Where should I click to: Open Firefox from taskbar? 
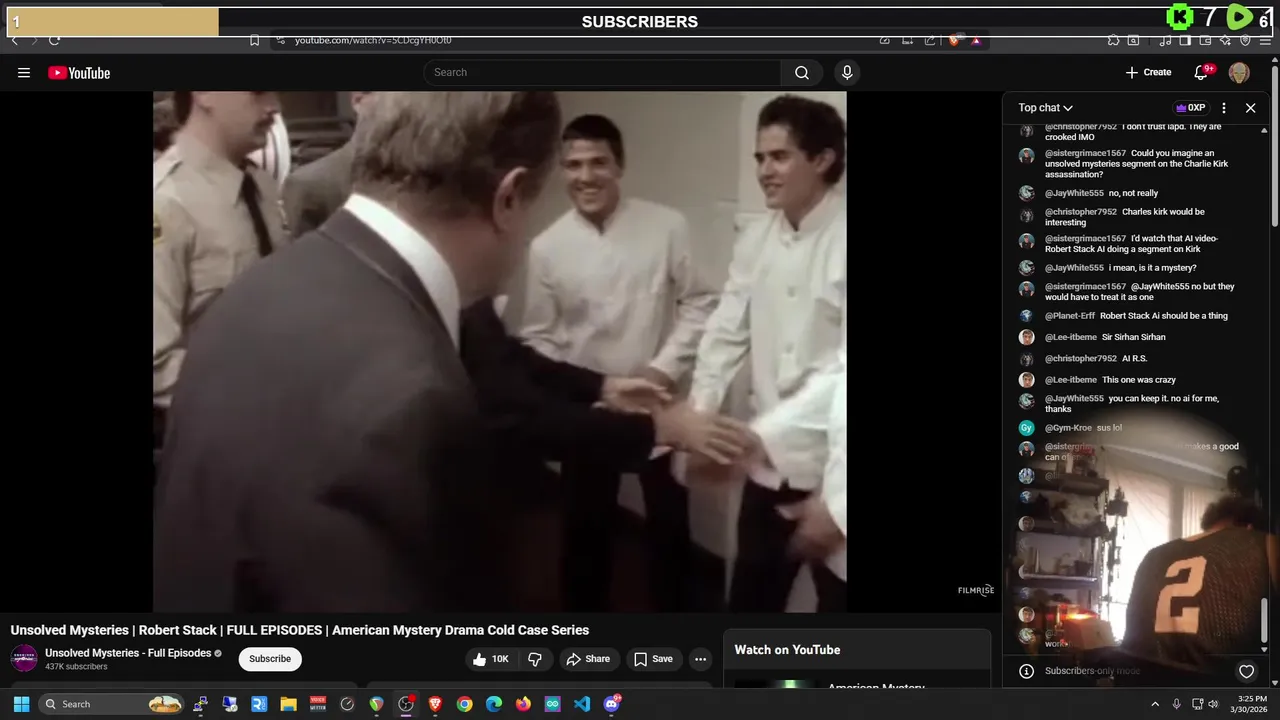[523, 704]
